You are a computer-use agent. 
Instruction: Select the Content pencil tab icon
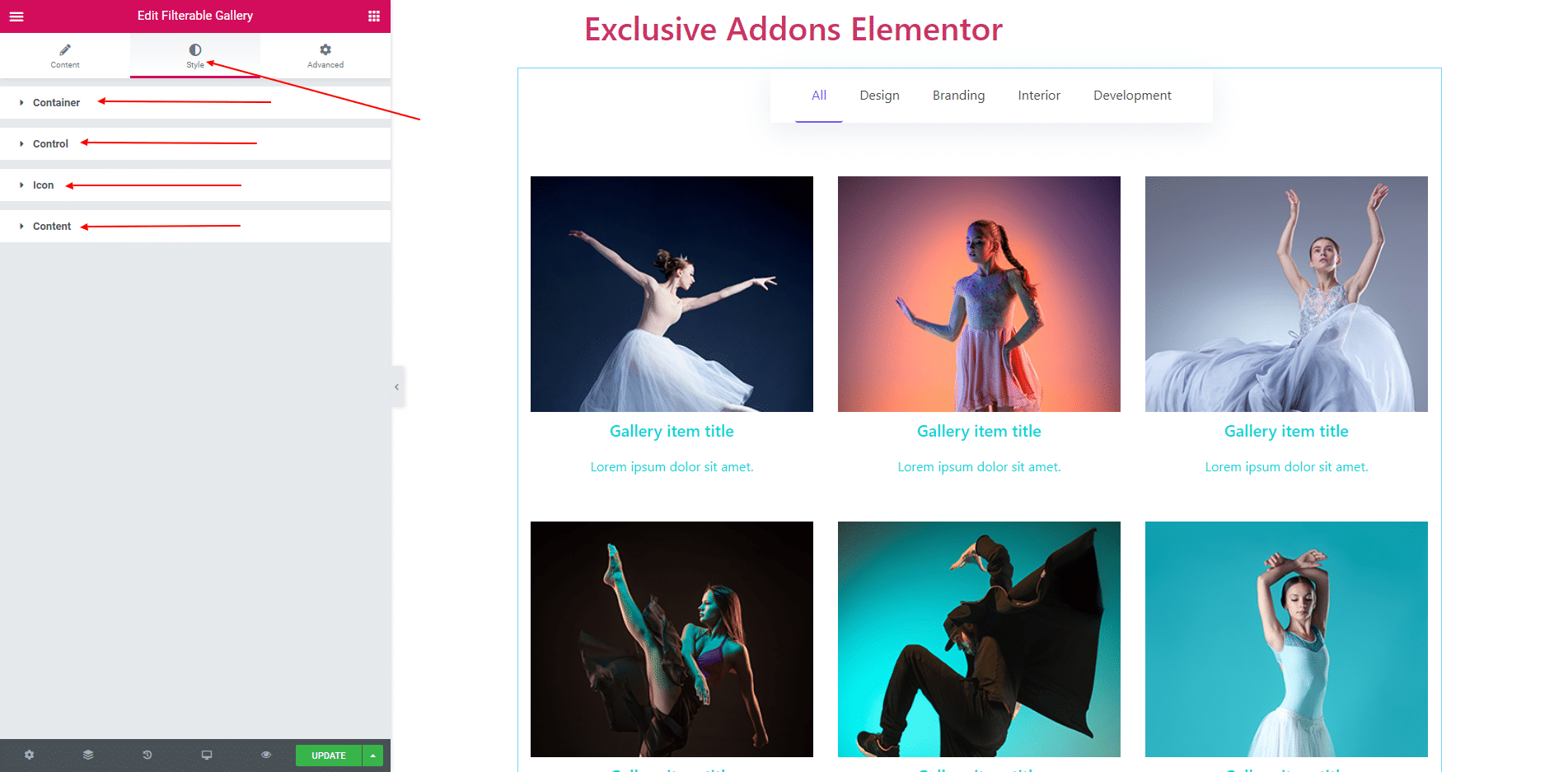coord(65,49)
